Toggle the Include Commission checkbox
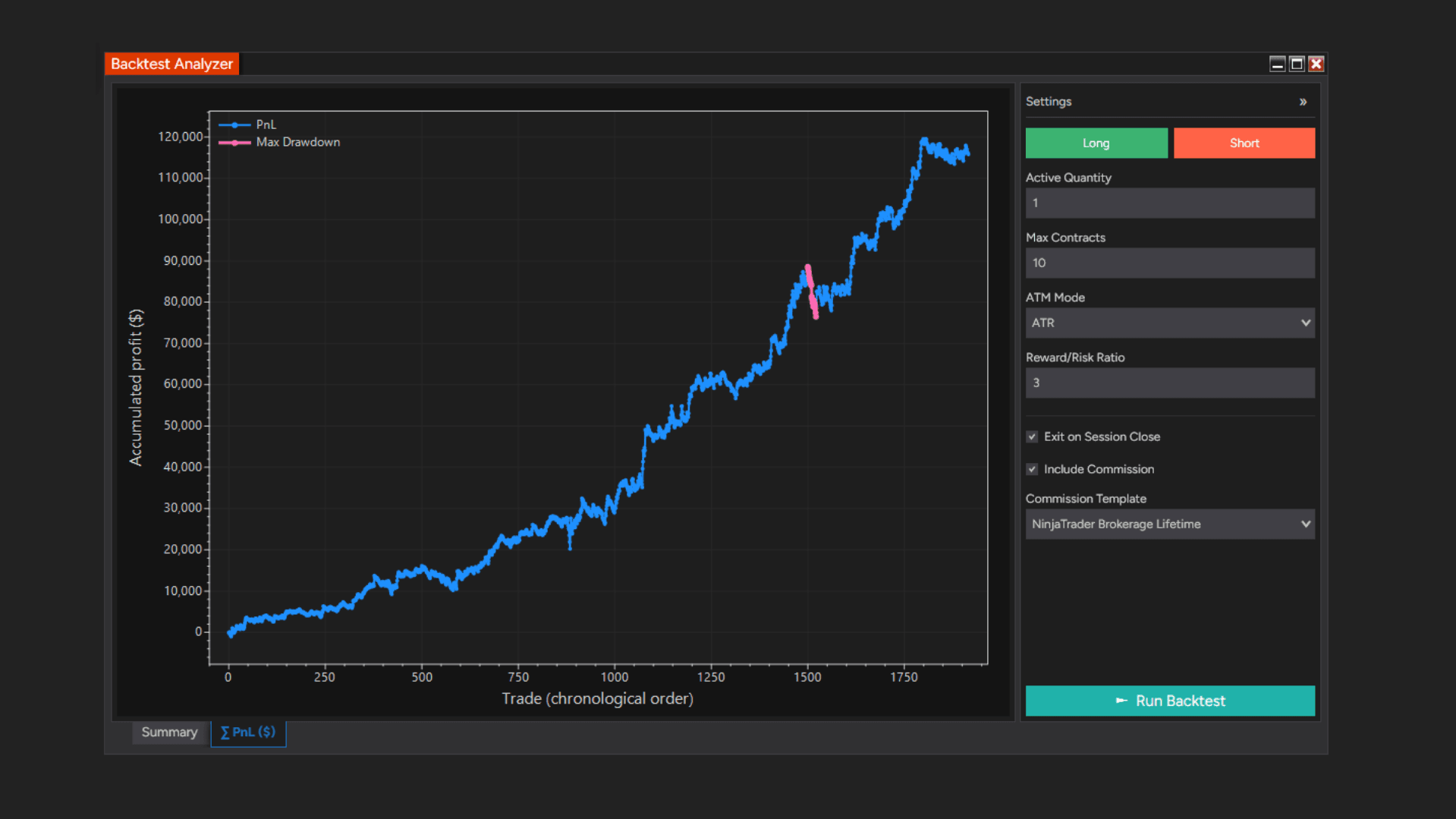Viewport: 1456px width, 819px height. [1032, 469]
